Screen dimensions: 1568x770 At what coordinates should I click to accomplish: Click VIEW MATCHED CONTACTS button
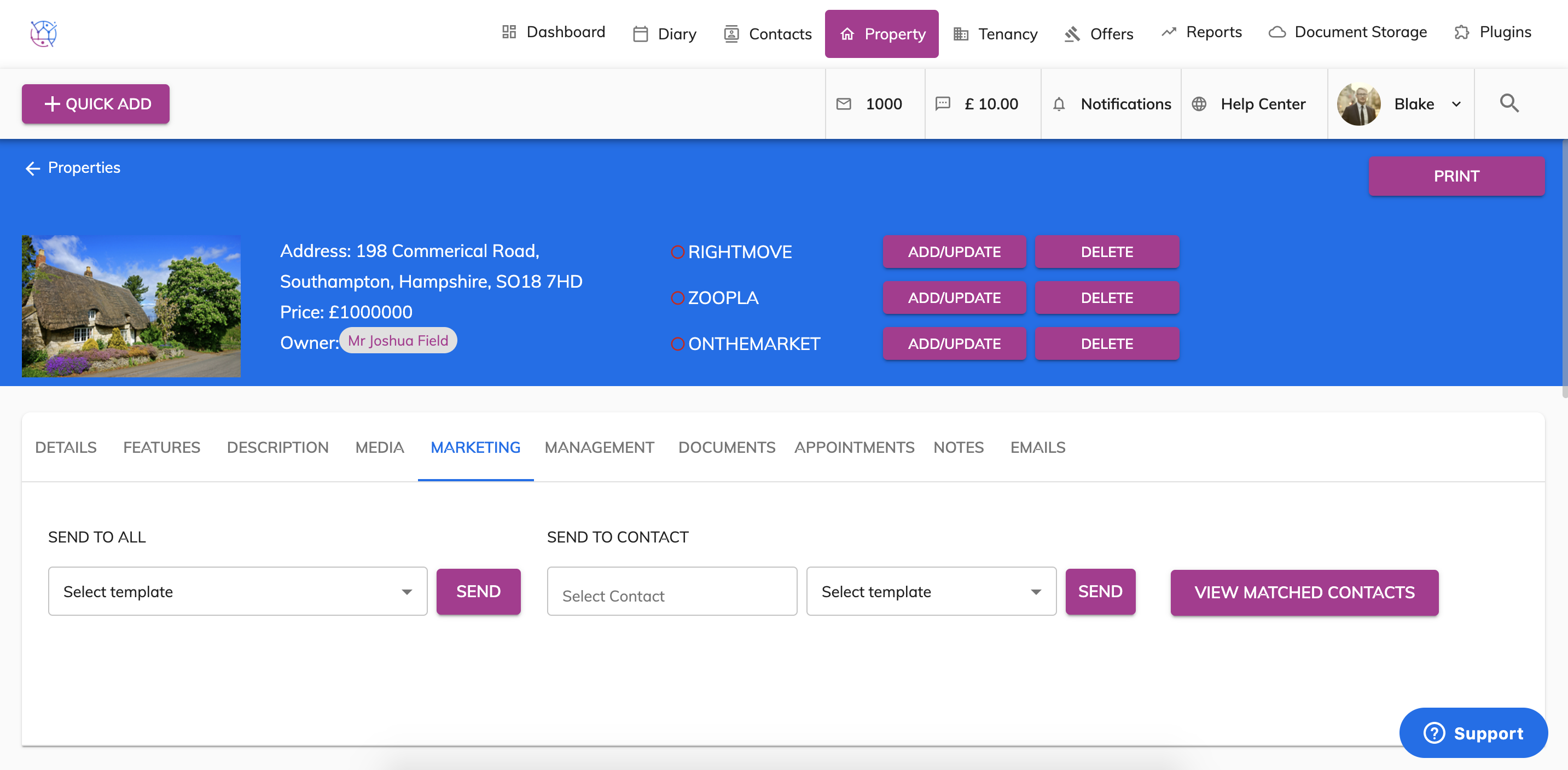tap(1304, 592)
